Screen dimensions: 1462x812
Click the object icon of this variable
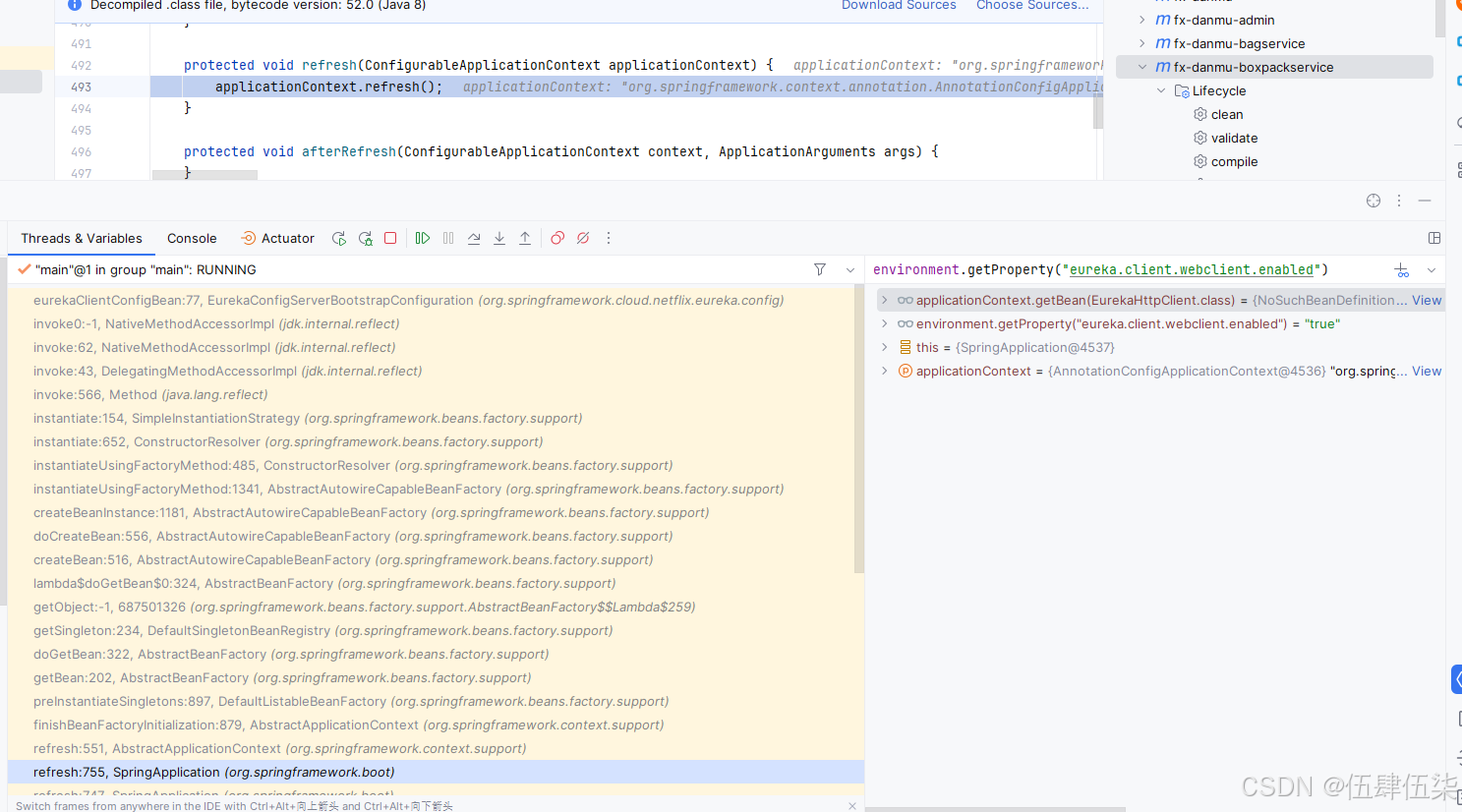(905, 347)
